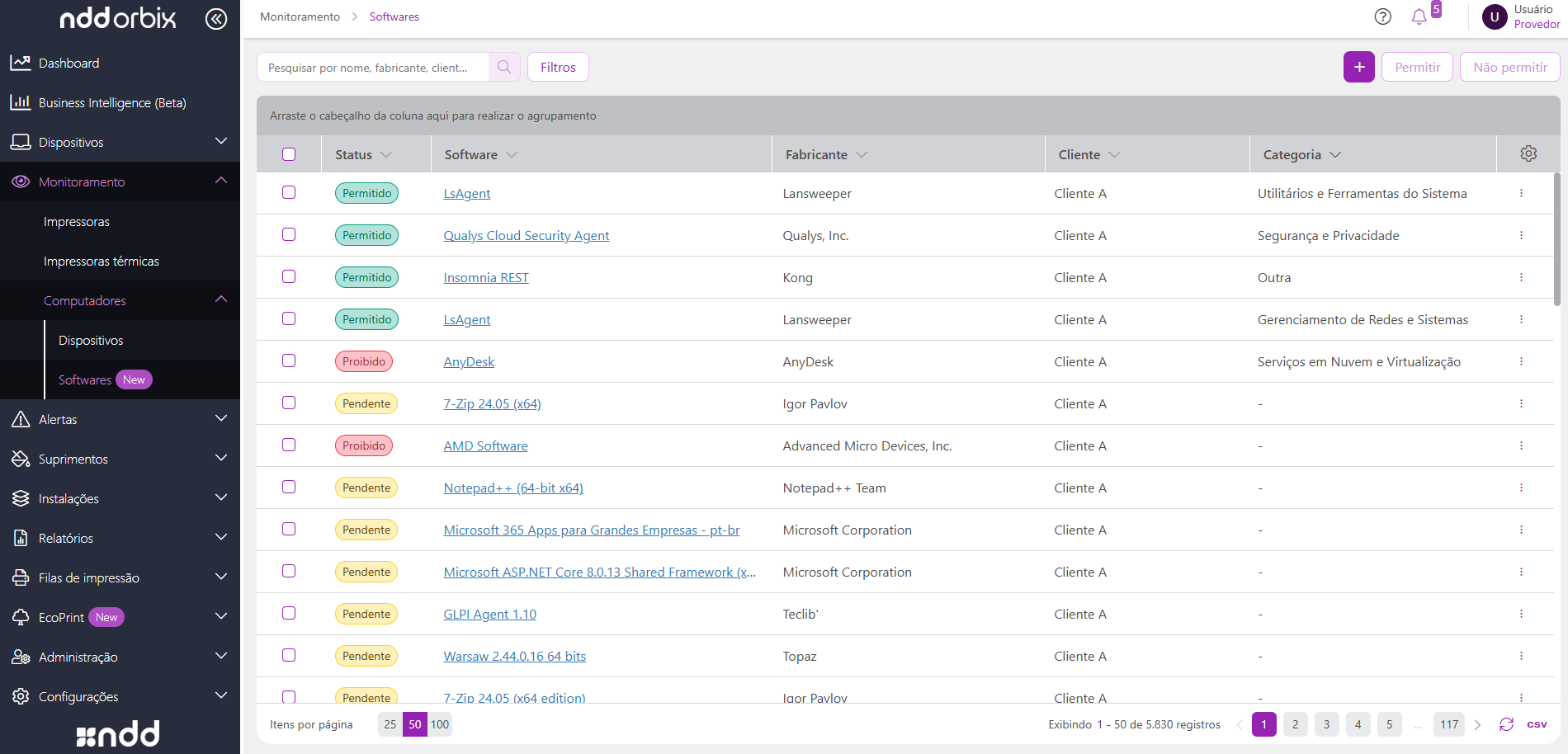Check the select-all header checkbox

(289, 154)
